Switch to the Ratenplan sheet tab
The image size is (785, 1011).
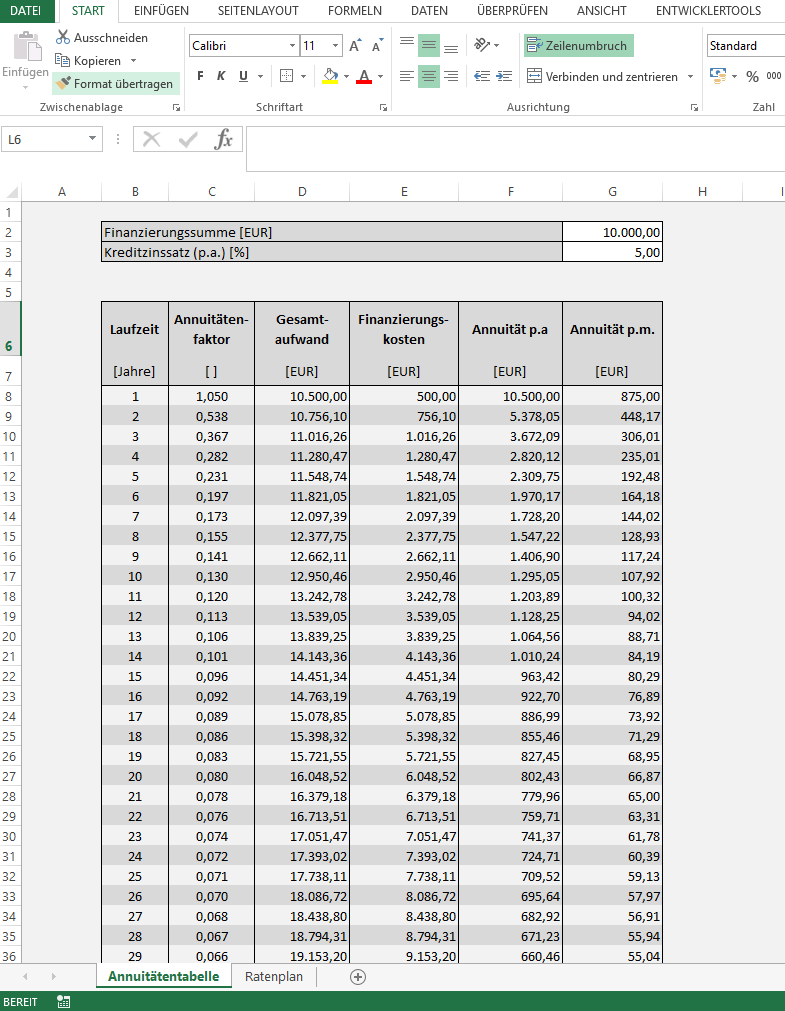pyautogui.click(x=273, y=977)
